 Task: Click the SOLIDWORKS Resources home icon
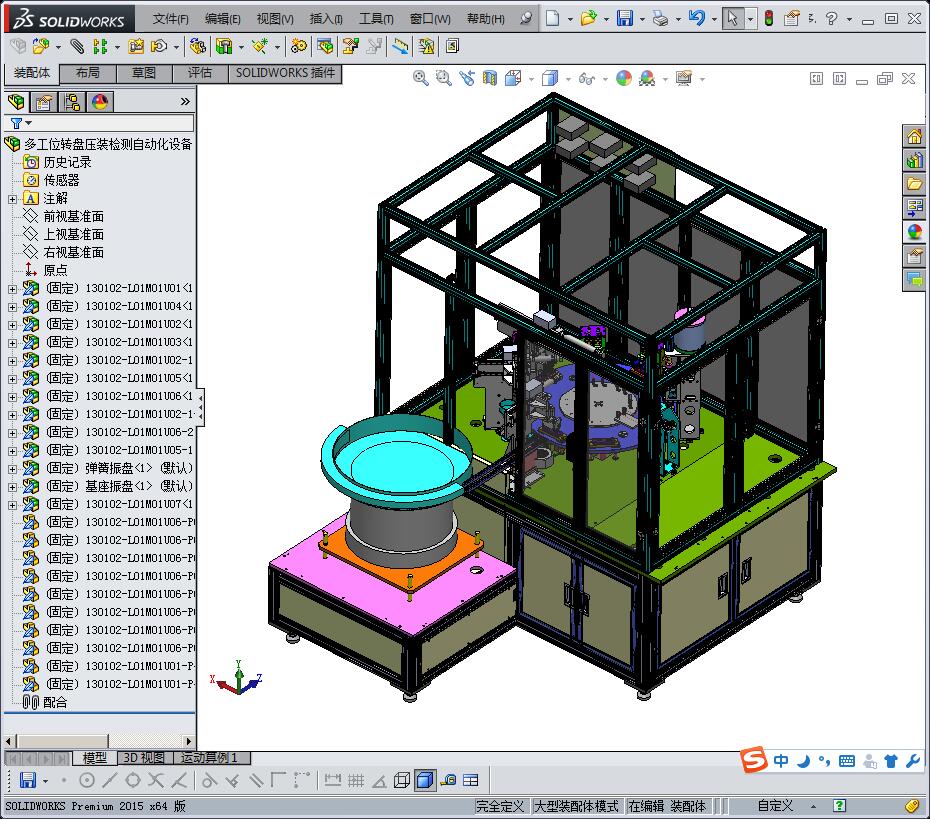914,136
